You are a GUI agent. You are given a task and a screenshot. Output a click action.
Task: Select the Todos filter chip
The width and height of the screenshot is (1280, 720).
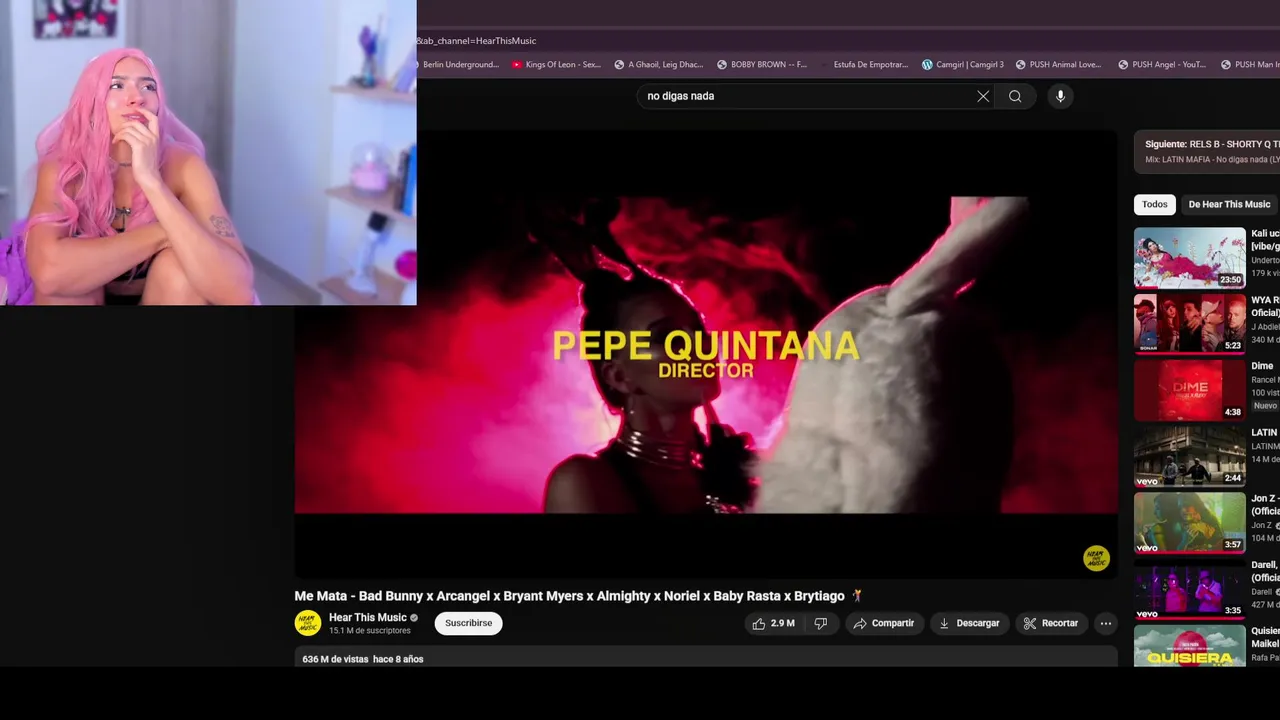point(1155,204)
